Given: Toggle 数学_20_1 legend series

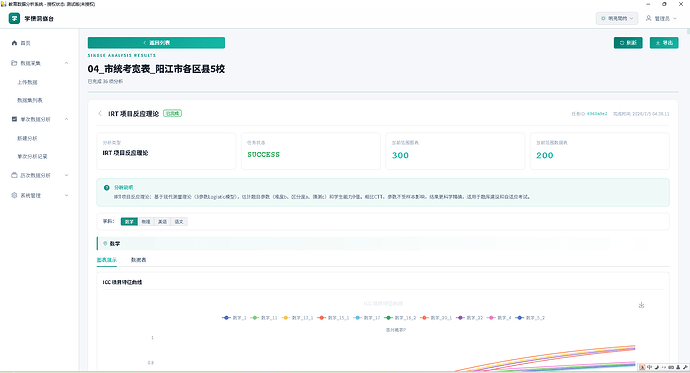Looking at the screenshot, I should click(436, 318).
